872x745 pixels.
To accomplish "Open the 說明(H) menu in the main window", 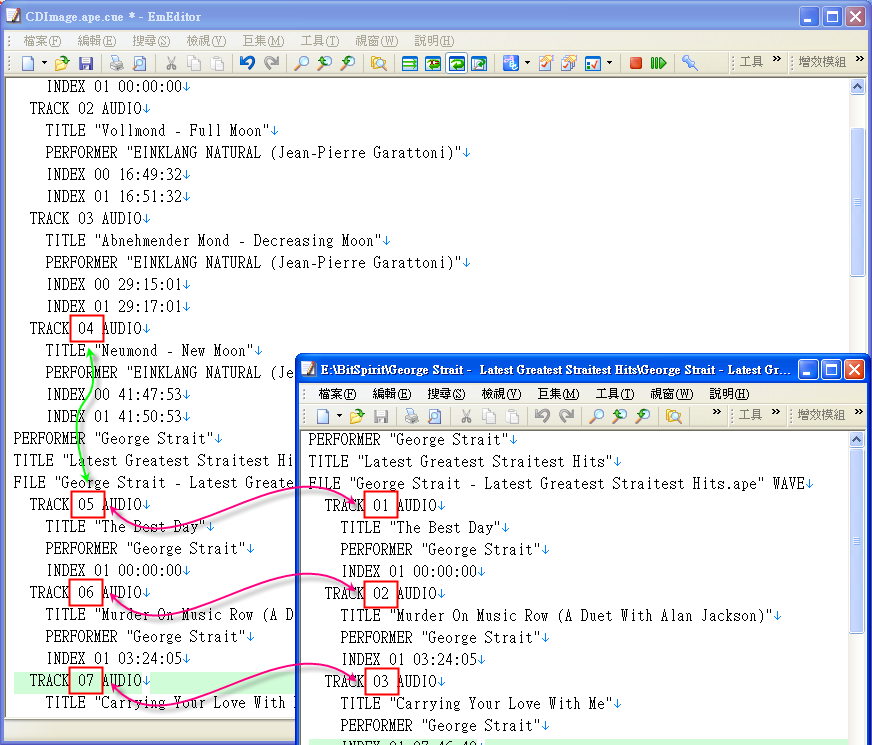I will (433, 41).
